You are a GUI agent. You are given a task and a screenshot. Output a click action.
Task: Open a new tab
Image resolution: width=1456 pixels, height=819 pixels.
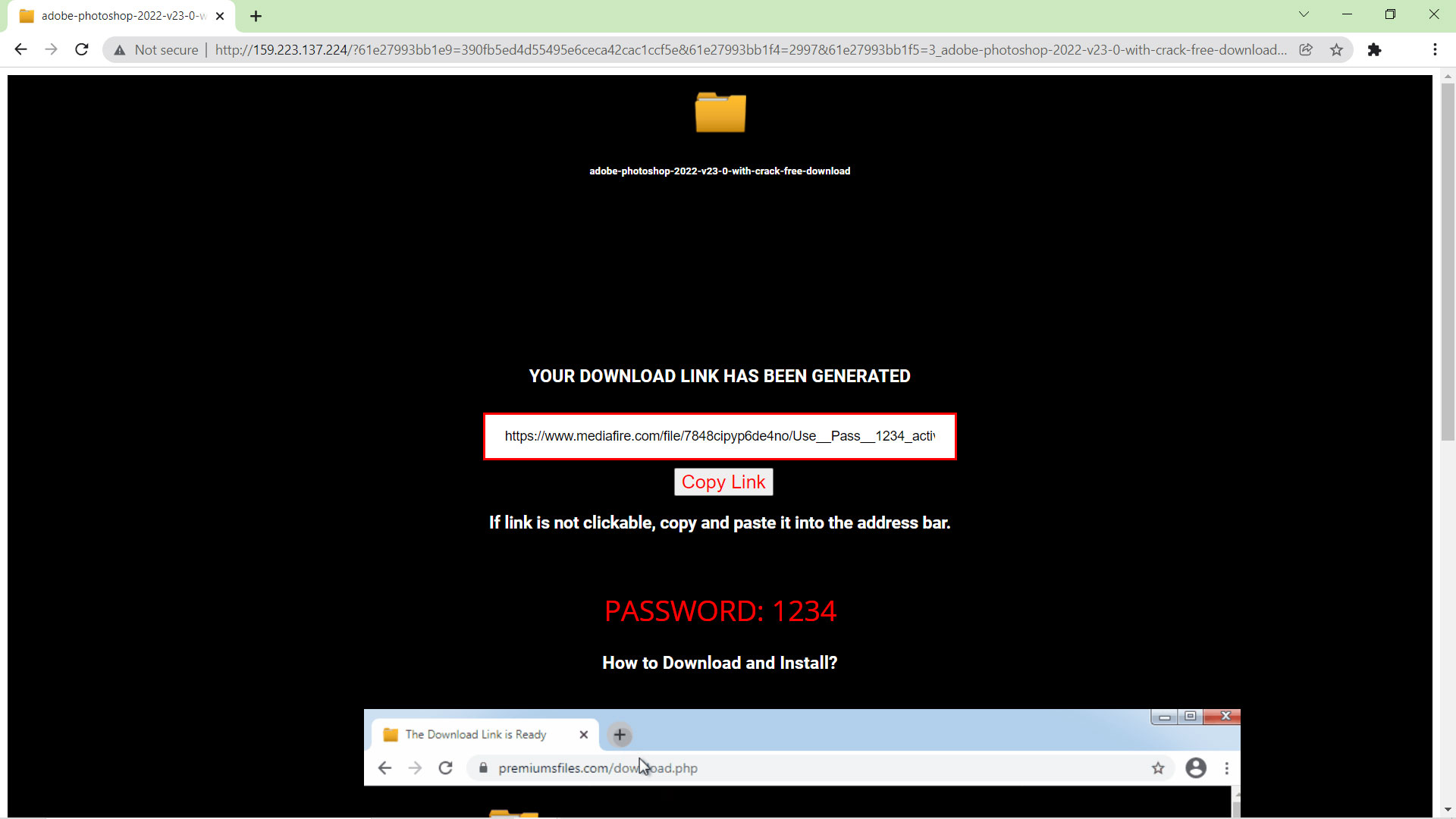(x=256, y=16)
